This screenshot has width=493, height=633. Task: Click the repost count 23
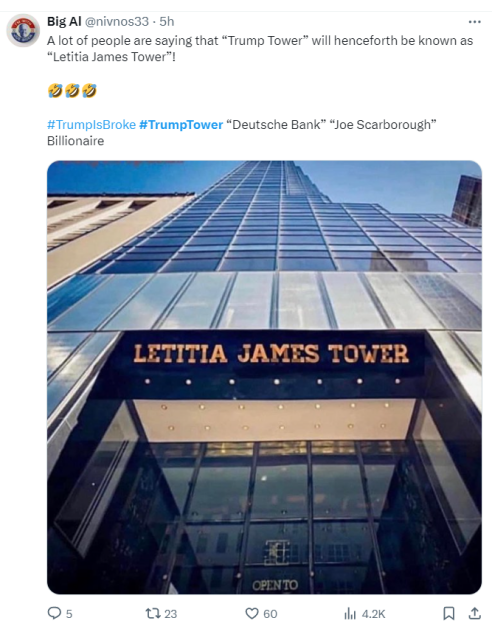[170, 614]
